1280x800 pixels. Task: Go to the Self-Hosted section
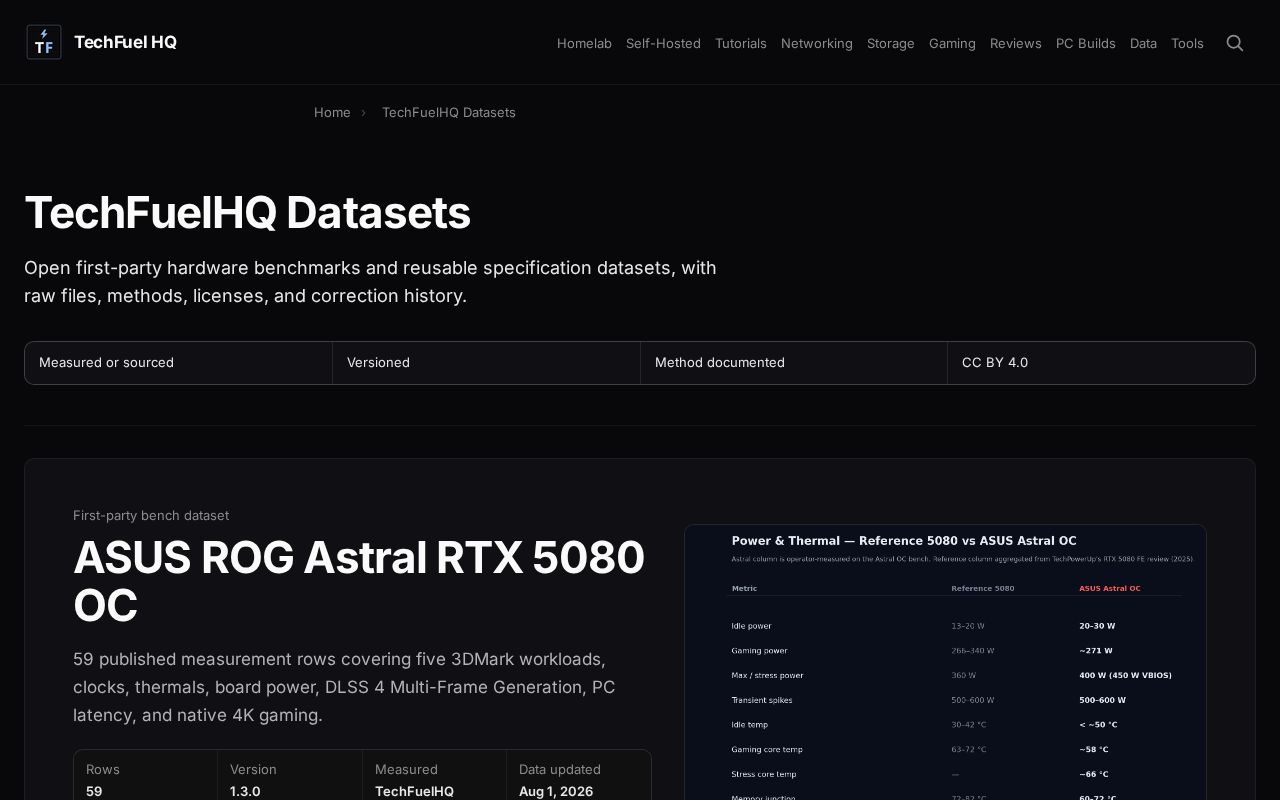(x=663, y=43)
